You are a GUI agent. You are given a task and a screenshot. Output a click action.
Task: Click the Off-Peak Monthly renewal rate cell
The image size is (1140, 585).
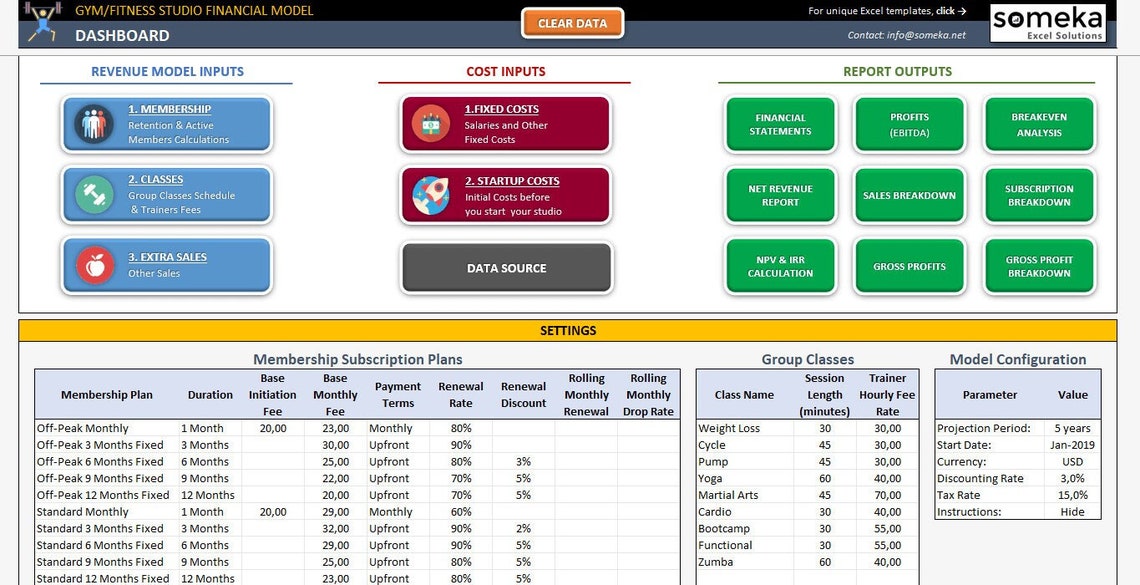[461, 428]
